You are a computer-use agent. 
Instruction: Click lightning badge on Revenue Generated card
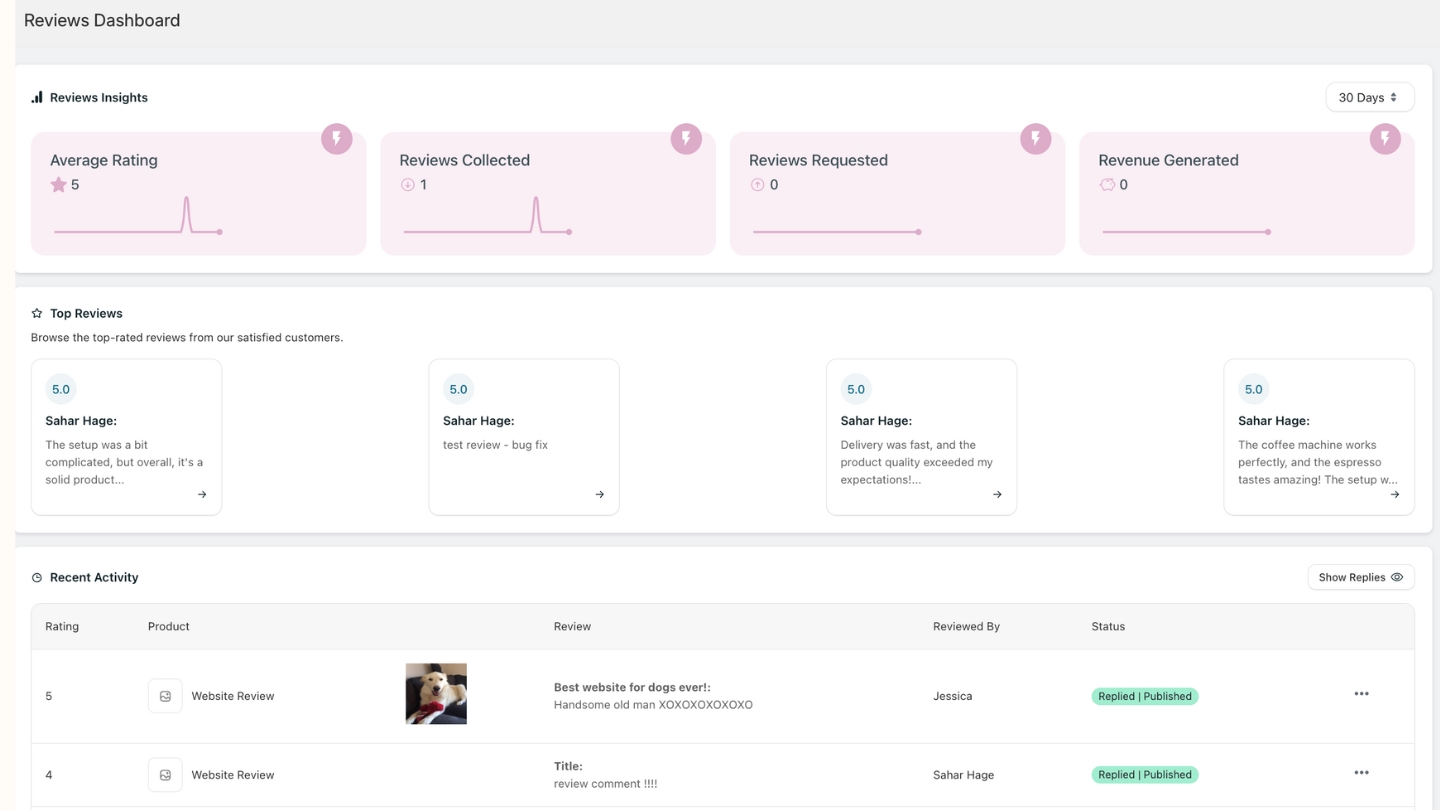click(1385, 139)
